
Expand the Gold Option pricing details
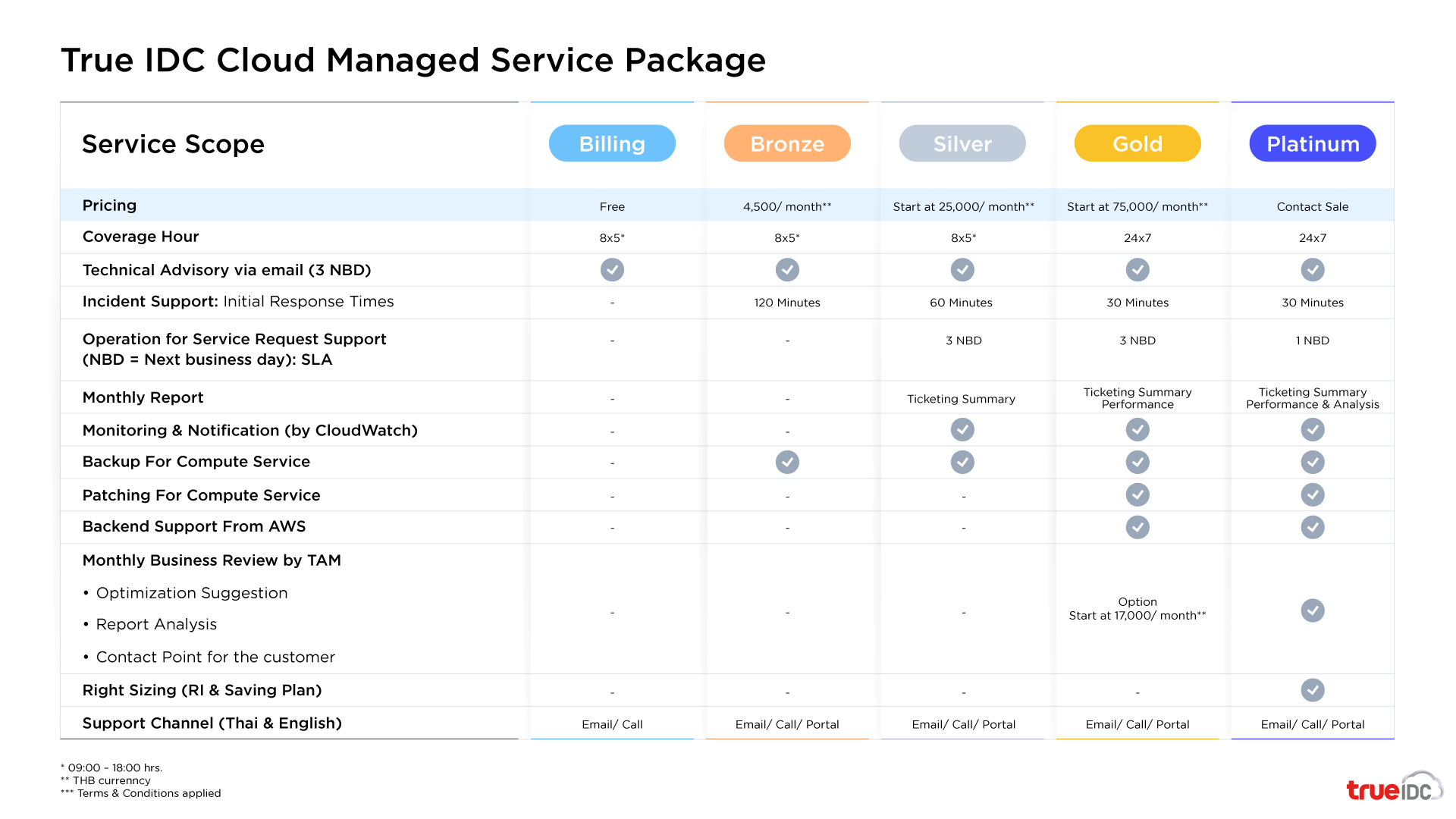[x=1137, y=609]
